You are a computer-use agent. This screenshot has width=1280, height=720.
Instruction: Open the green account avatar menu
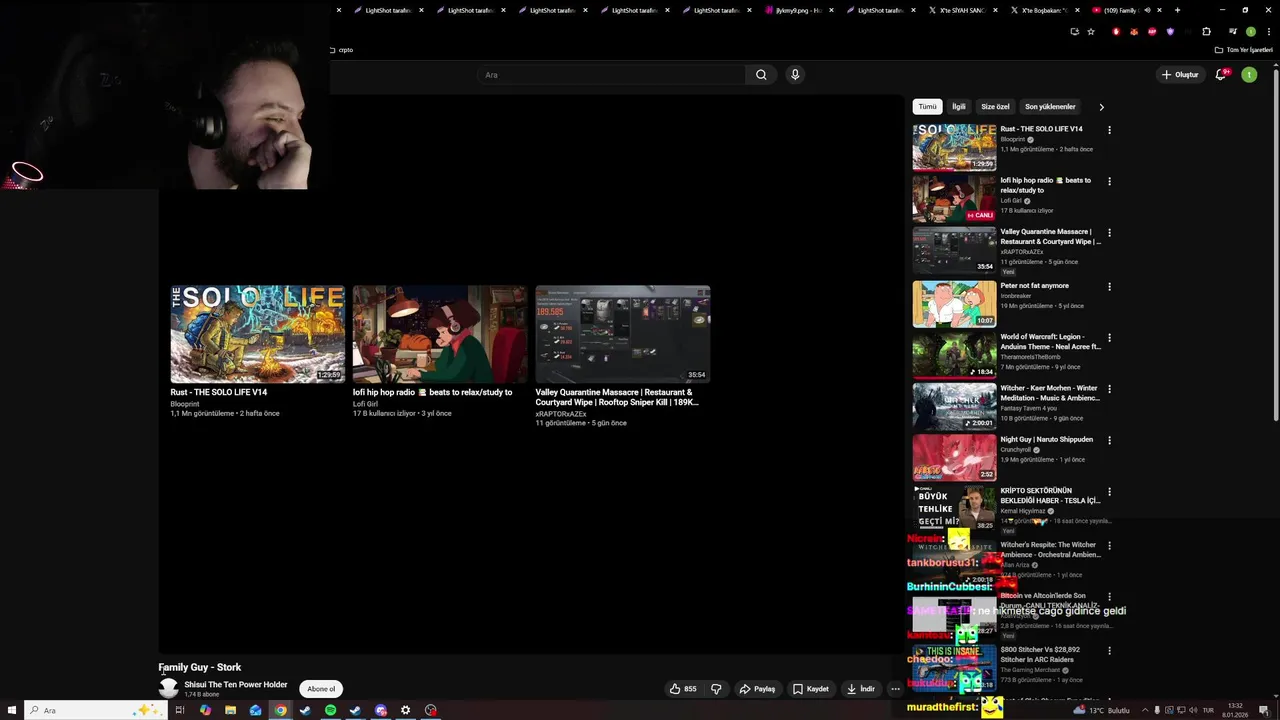[x=1249, y=75]
